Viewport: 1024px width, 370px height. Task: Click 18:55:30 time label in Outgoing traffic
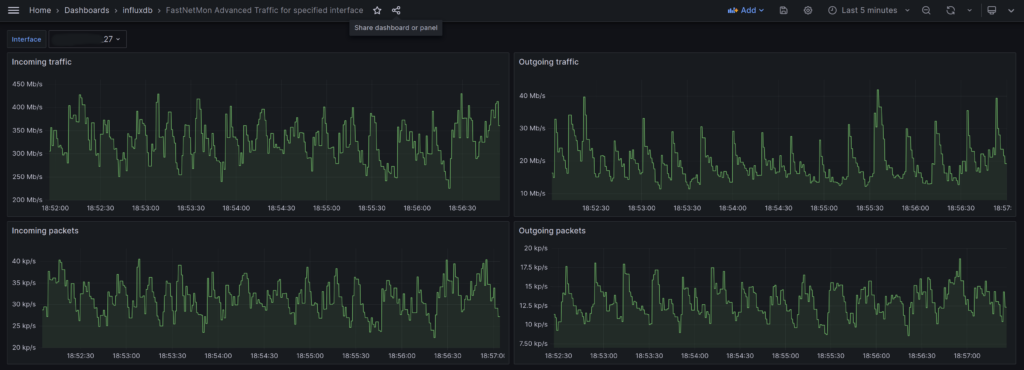[x=871, y=208]
